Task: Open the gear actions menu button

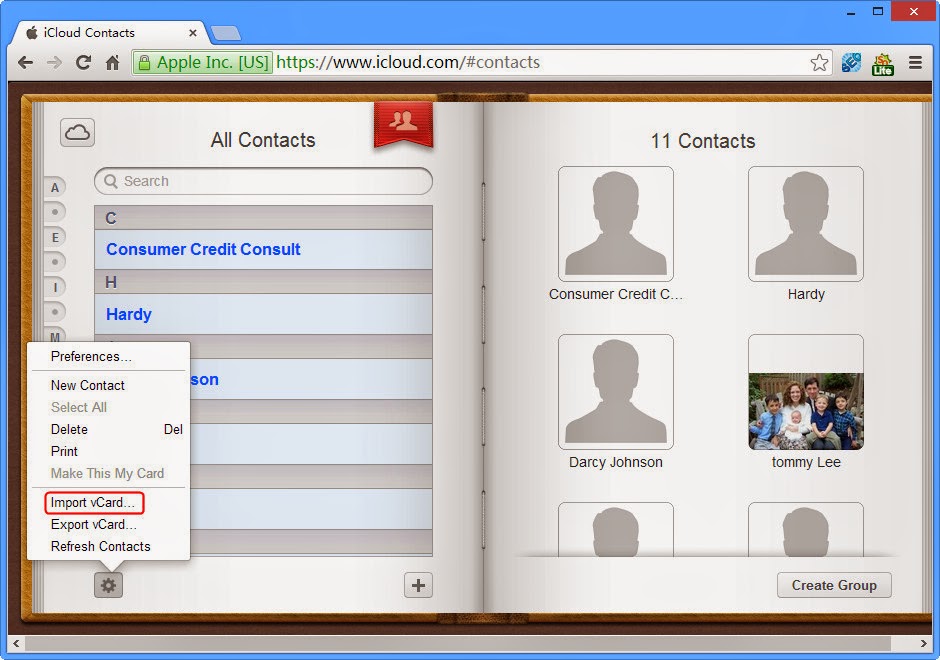Action: click(x=109, y=584)
